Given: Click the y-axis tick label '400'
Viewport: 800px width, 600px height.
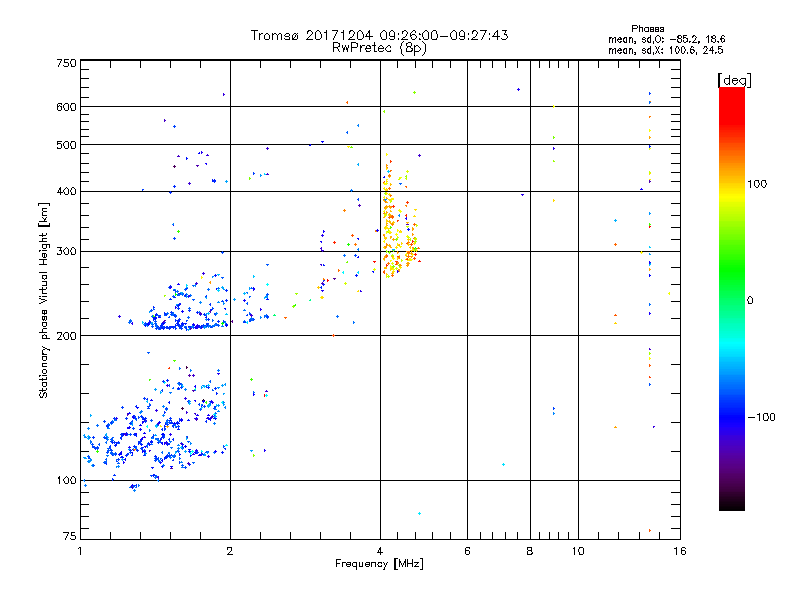Looking at the screenshot, I should pos(67,191).
